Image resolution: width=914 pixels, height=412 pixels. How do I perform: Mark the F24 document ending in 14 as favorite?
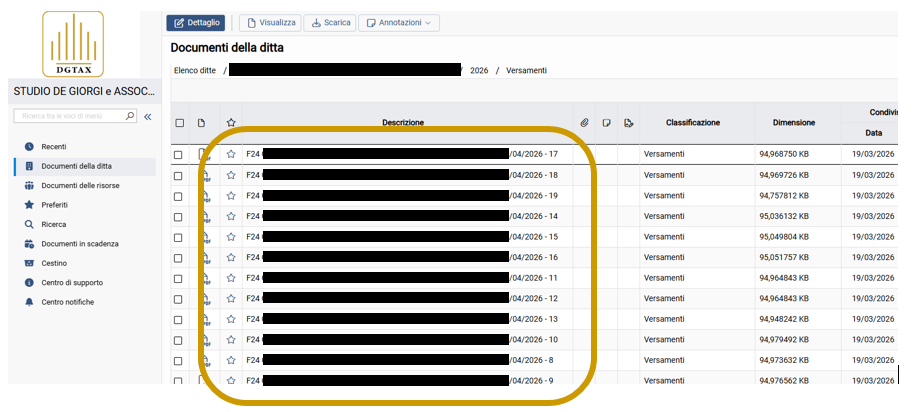tap(231, 216)
